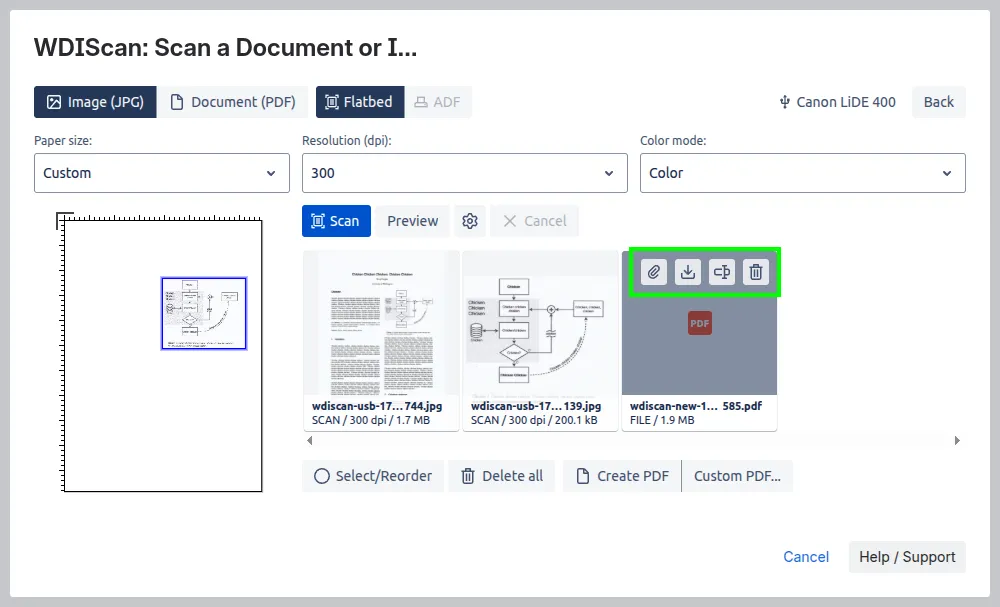Select Flatbed as scan source
This screenshot has width=1000, height=607.
[360, 102]
